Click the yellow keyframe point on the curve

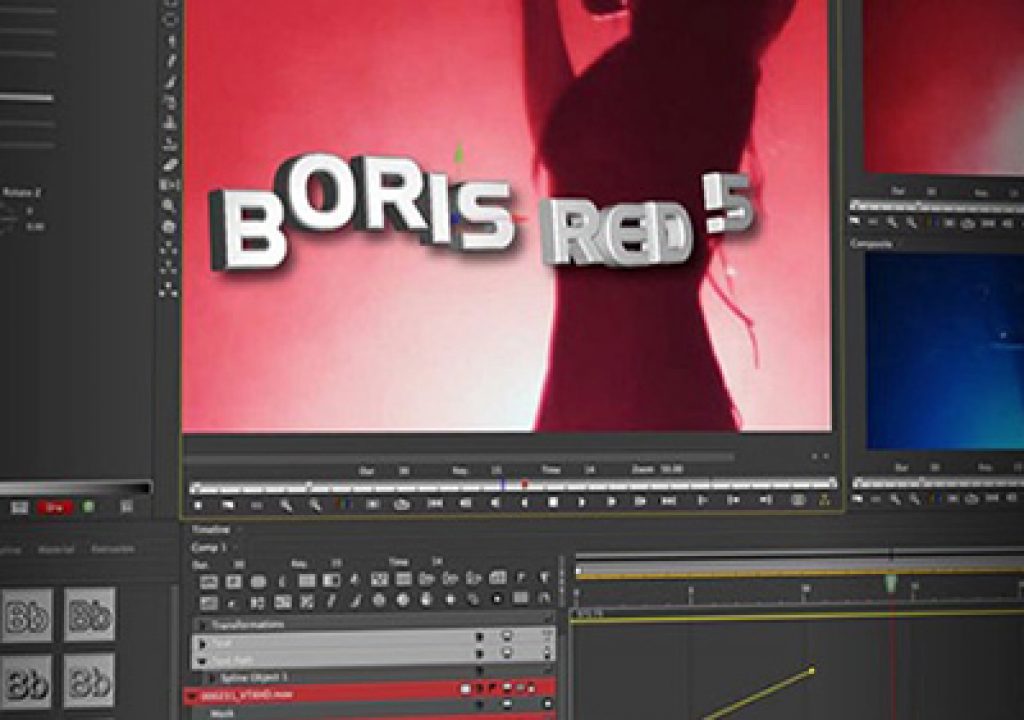[812, 670]
